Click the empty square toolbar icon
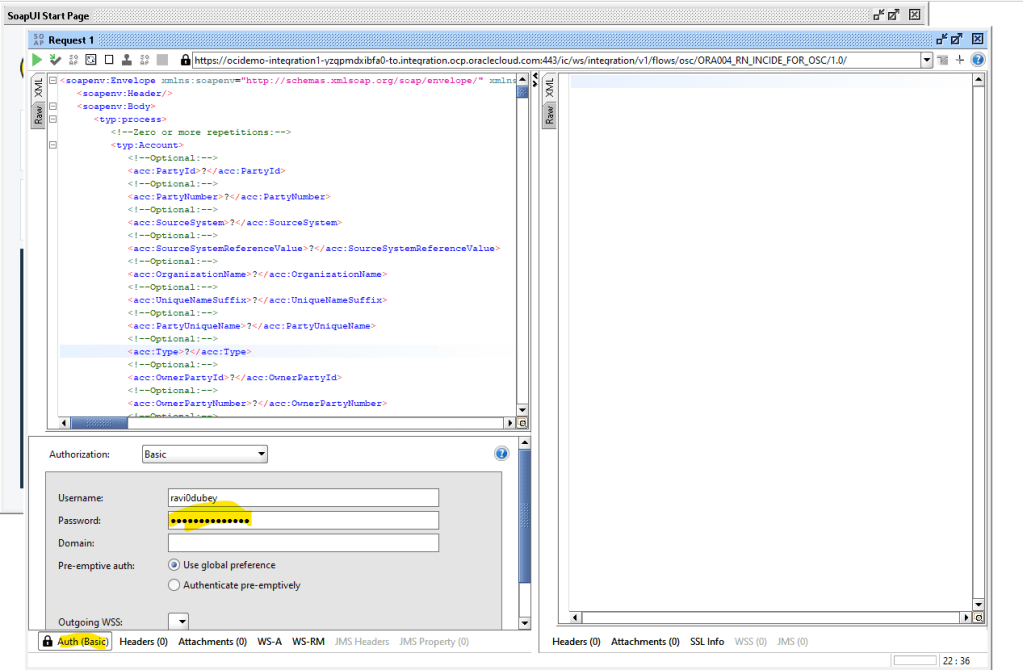 109,60
